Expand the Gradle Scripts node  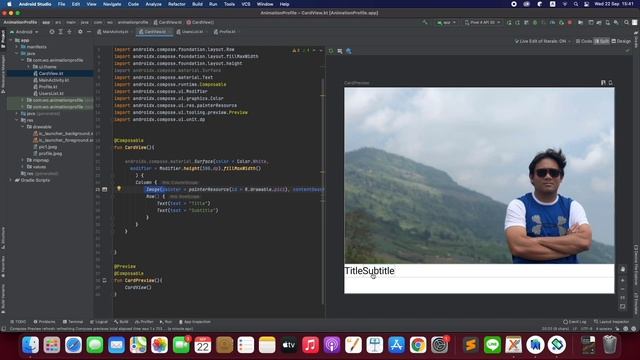(11, 180)
